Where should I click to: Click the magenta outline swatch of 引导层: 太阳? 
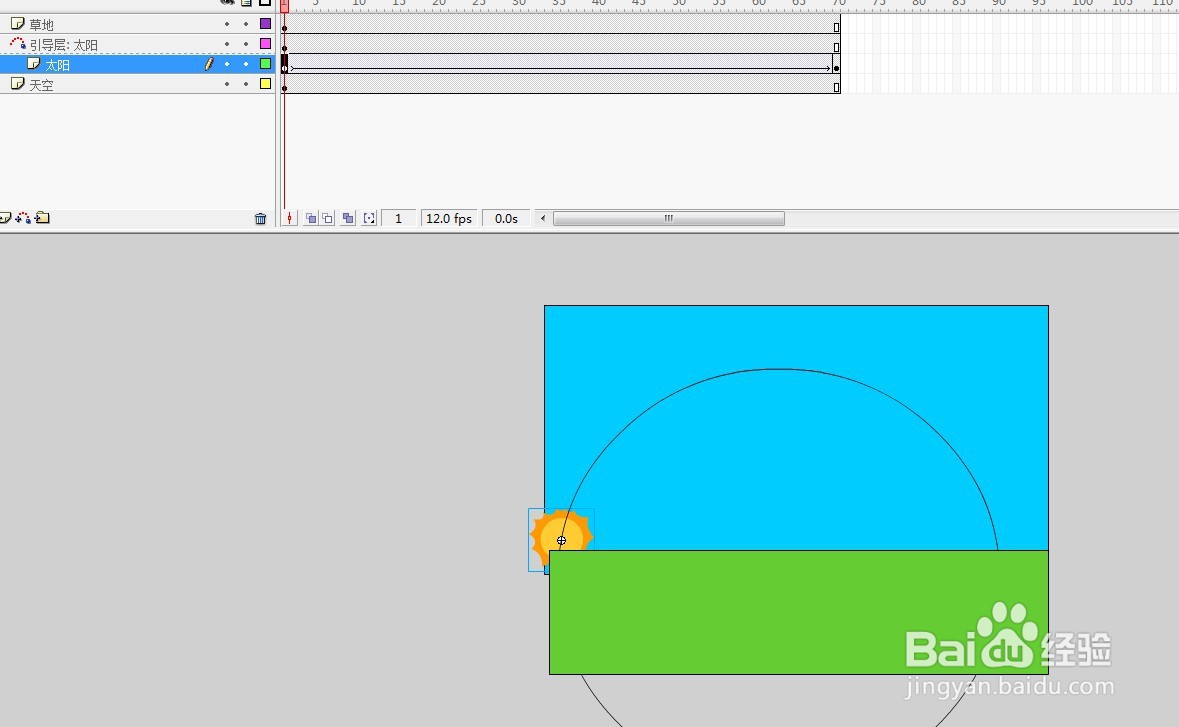(x=265, y=44)
